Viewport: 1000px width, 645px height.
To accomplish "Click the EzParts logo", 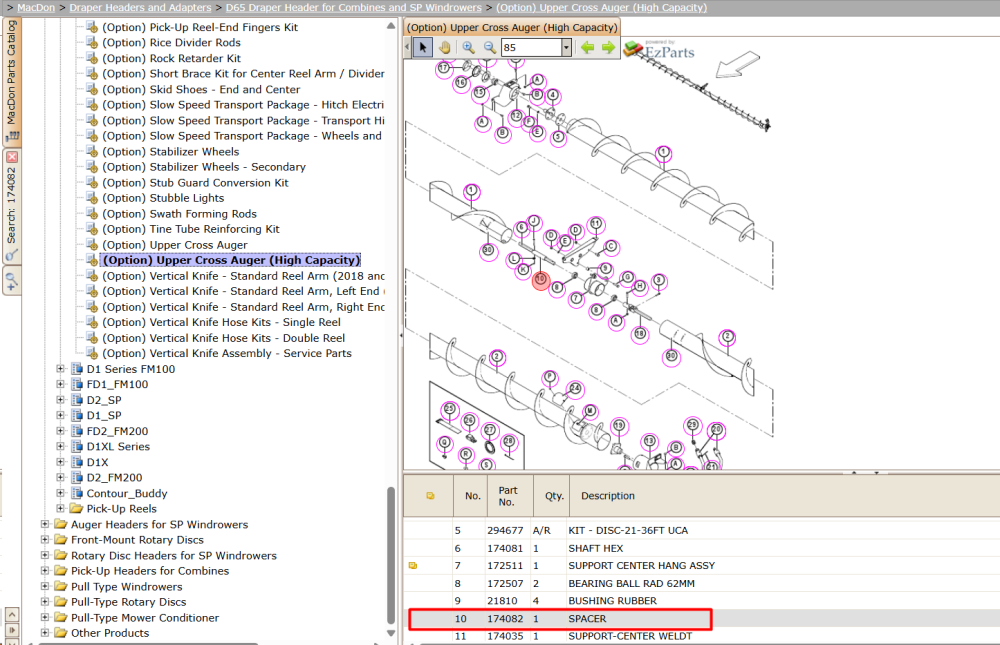I will click(659, 50).
